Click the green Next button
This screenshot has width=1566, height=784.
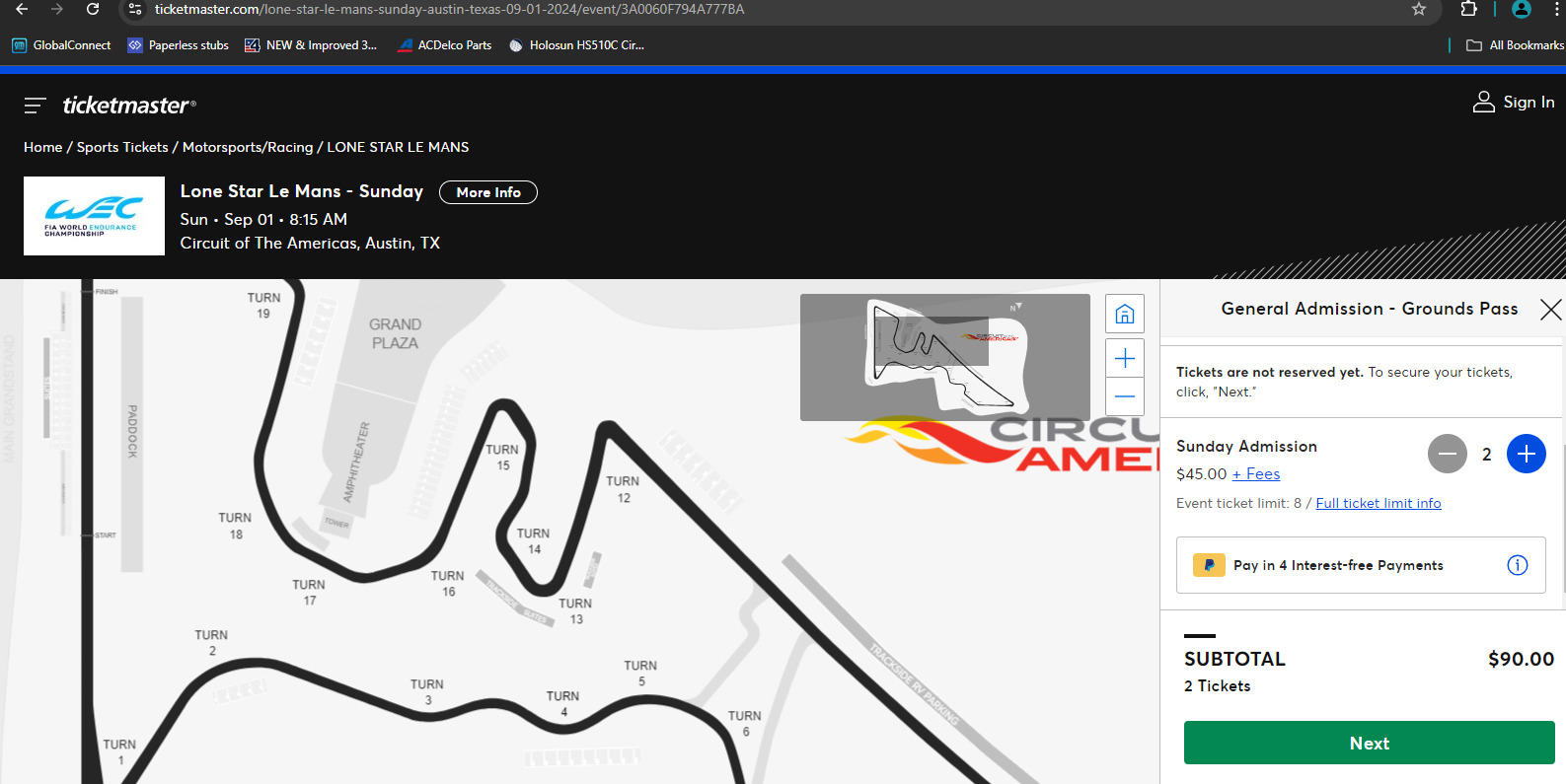1370,743
